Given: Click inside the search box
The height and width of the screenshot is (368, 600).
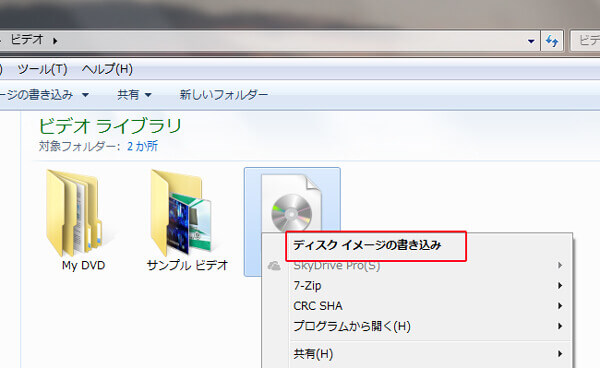Looking at the screenshot, I should pos(586,41).
